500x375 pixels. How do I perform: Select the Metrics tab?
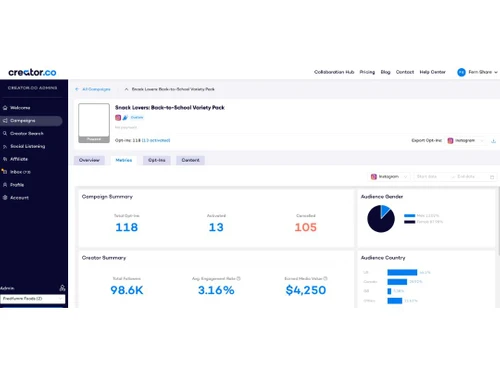124,160
